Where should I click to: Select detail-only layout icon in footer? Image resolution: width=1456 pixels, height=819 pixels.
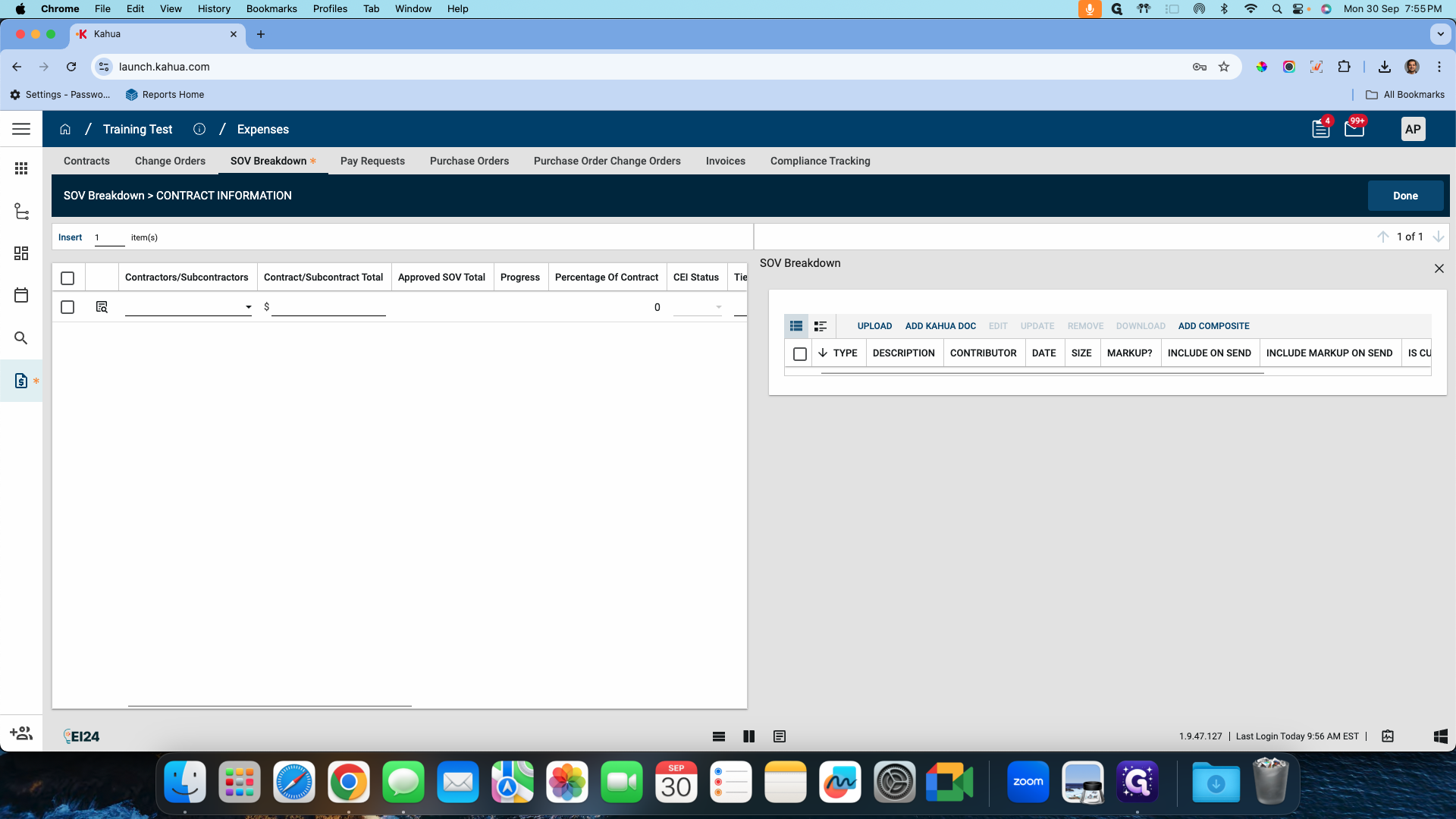click(780, 736)
